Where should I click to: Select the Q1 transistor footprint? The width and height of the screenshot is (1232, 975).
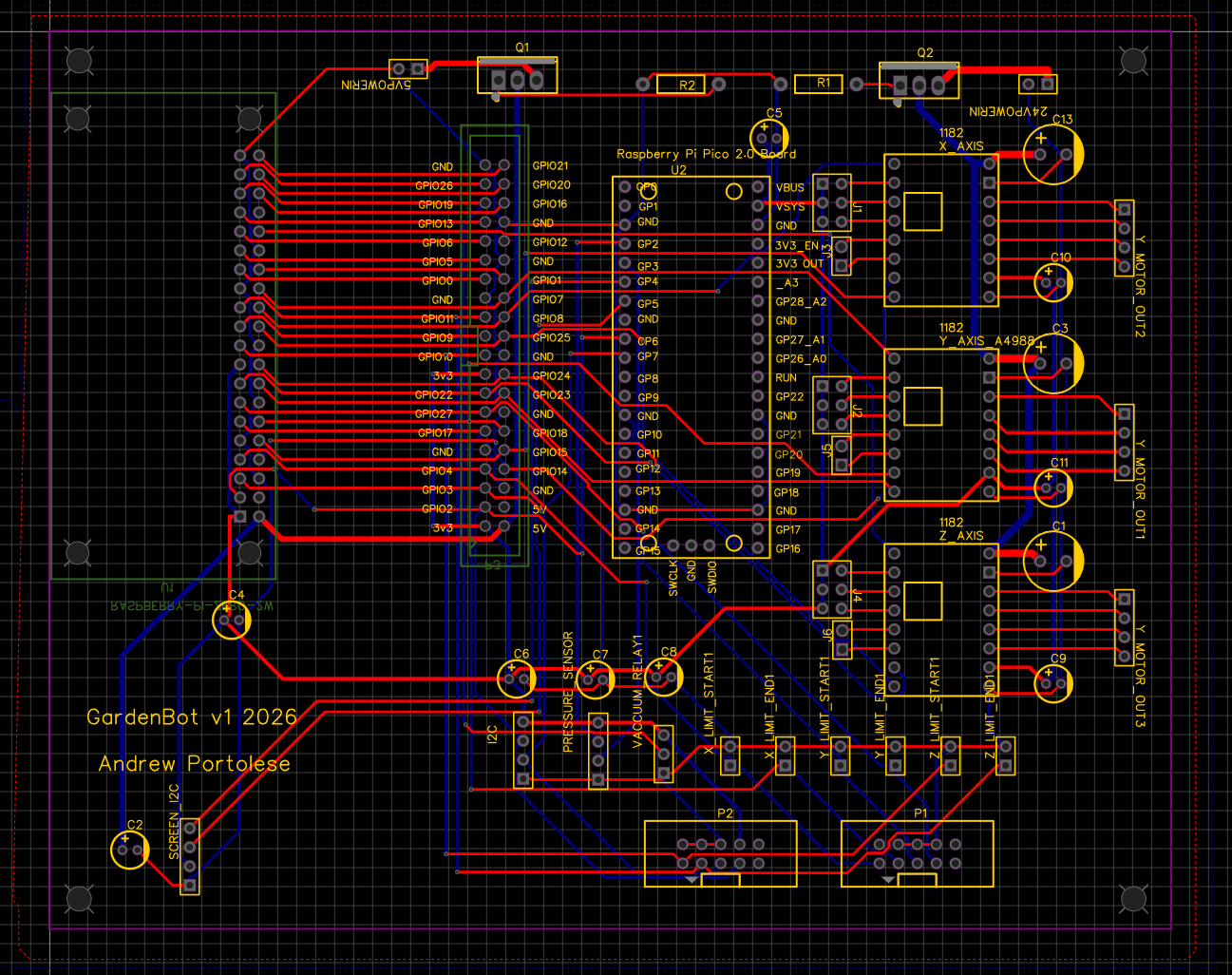tap(516, 78)
